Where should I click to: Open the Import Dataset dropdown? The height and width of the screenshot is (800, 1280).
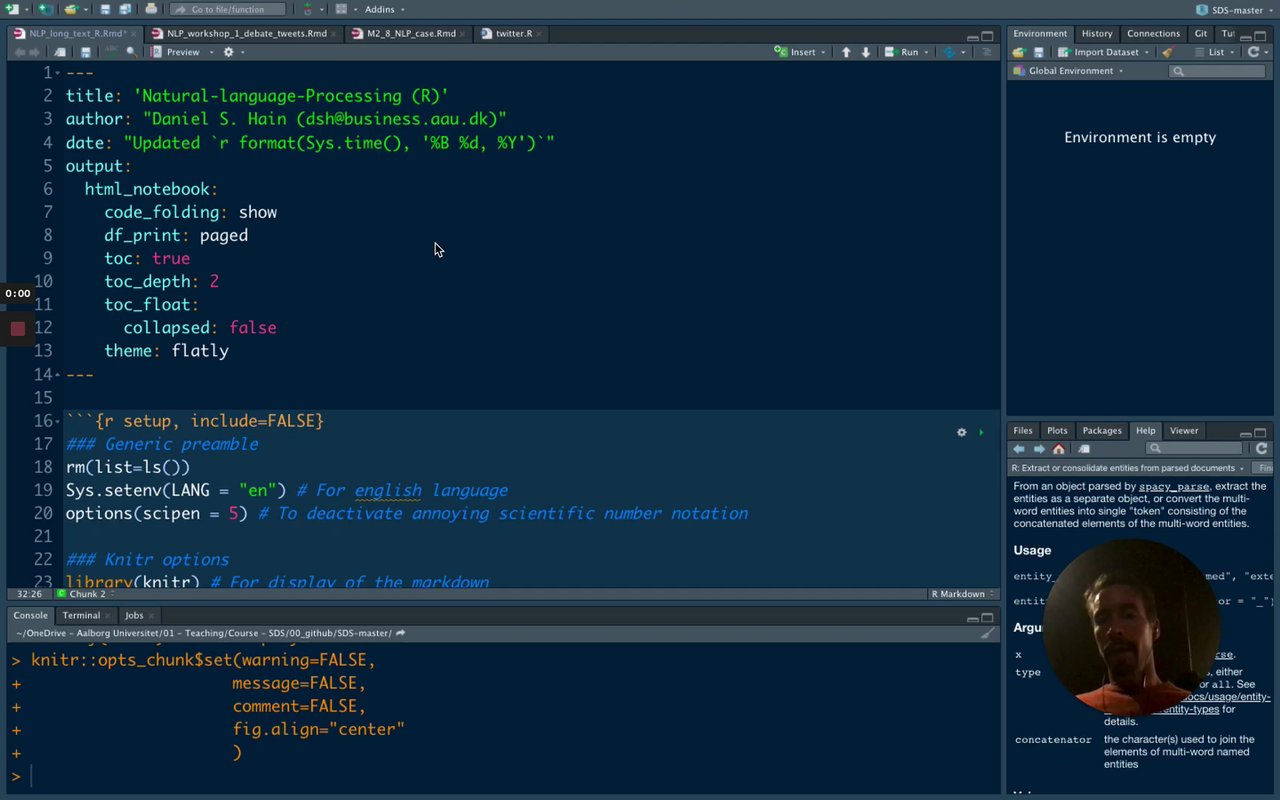[x=1104, y=52]
